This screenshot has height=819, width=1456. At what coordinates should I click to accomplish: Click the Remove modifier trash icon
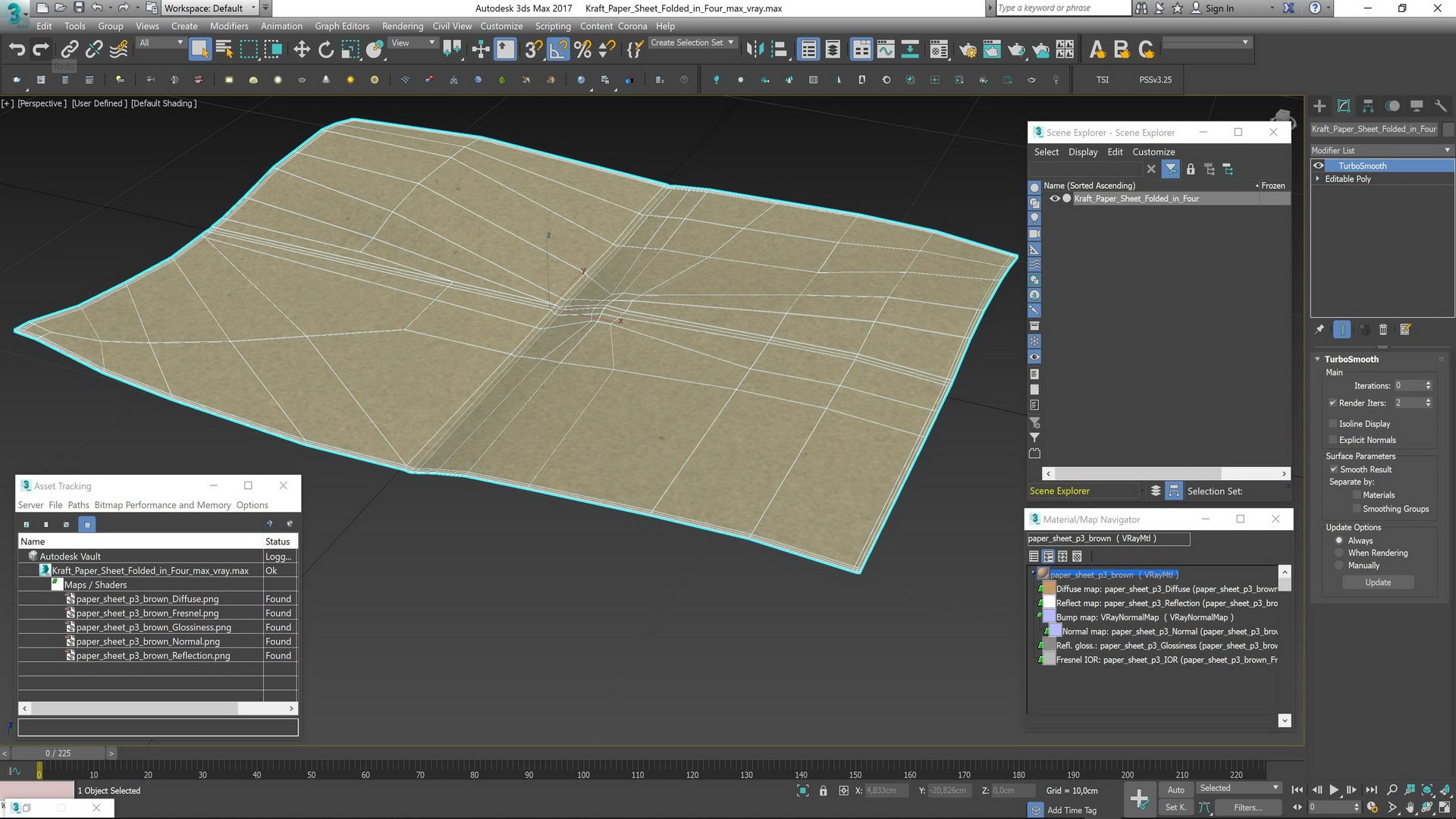(1383, 330)
